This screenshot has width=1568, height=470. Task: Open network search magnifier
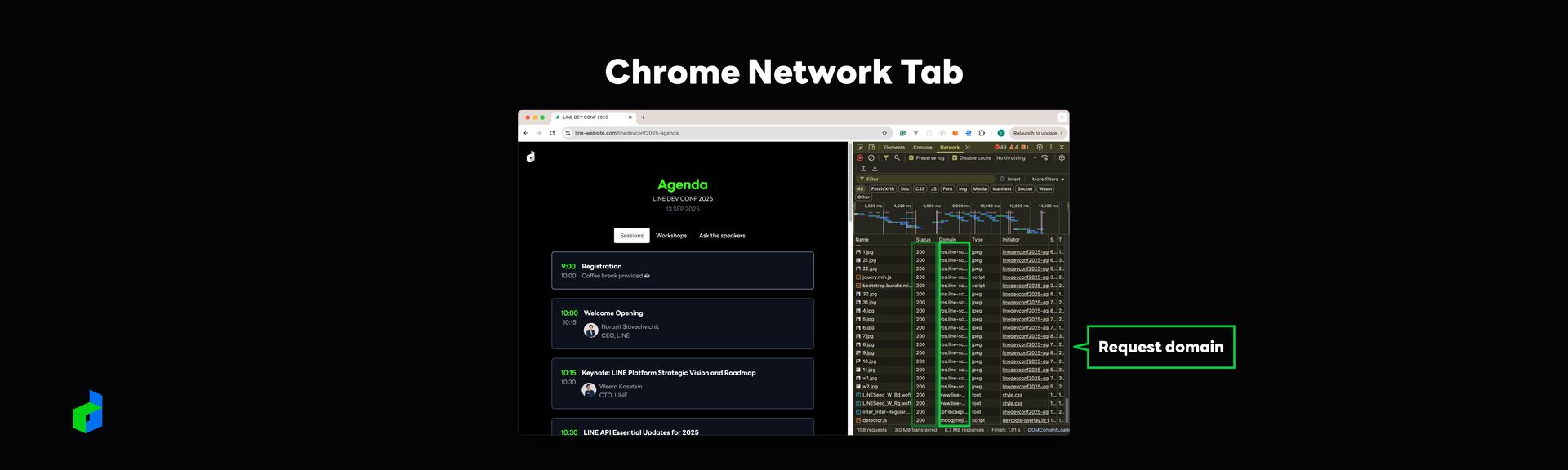(x=897, y=157)
